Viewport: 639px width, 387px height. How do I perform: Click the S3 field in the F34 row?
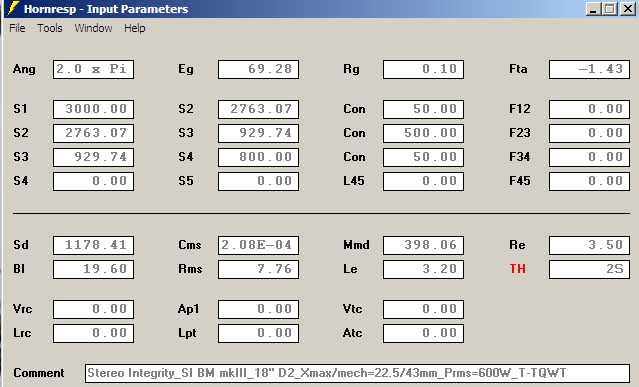[x=93, y=157]
